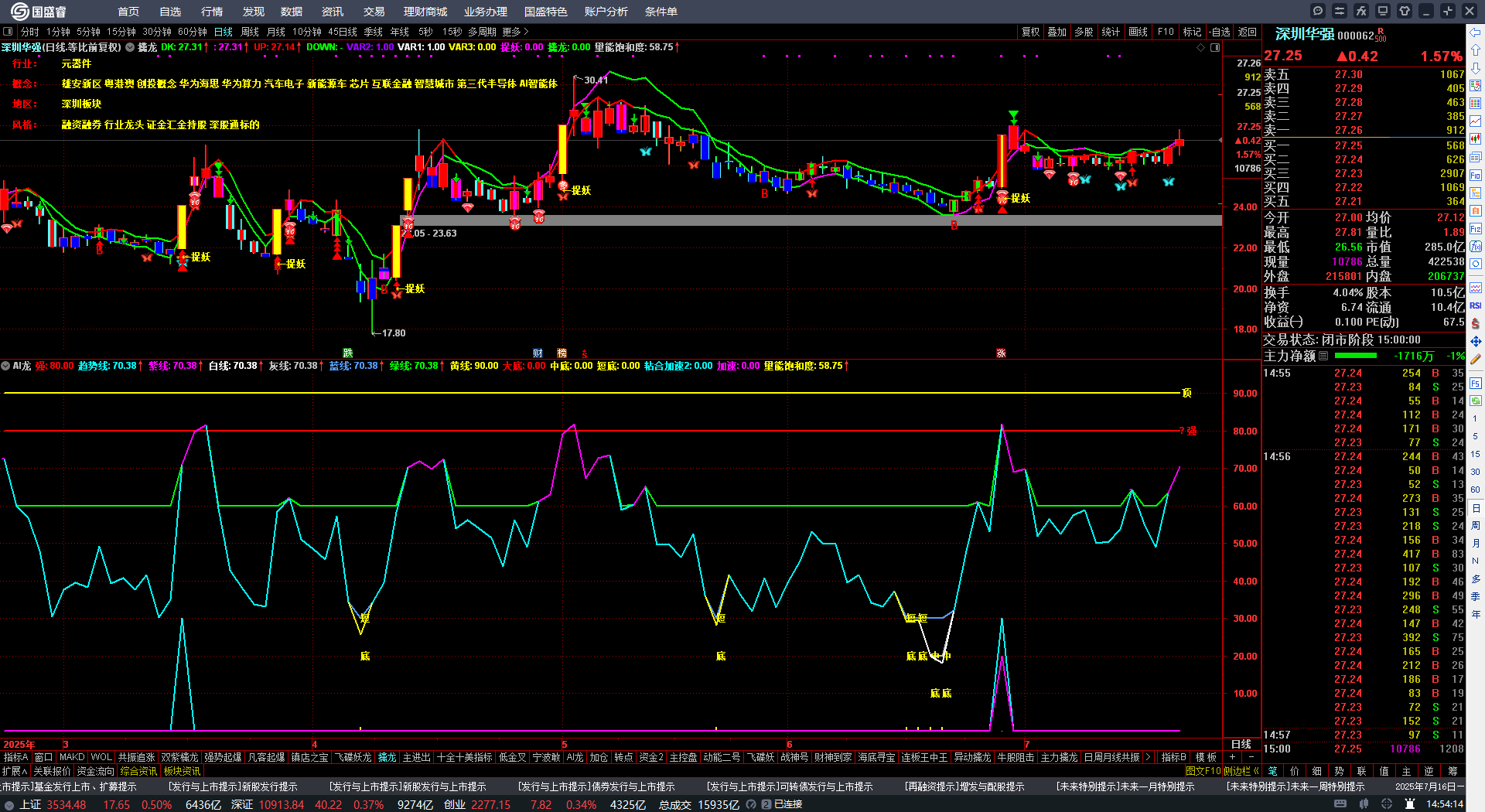Open the 行情 menu

[x=211, y=12]
